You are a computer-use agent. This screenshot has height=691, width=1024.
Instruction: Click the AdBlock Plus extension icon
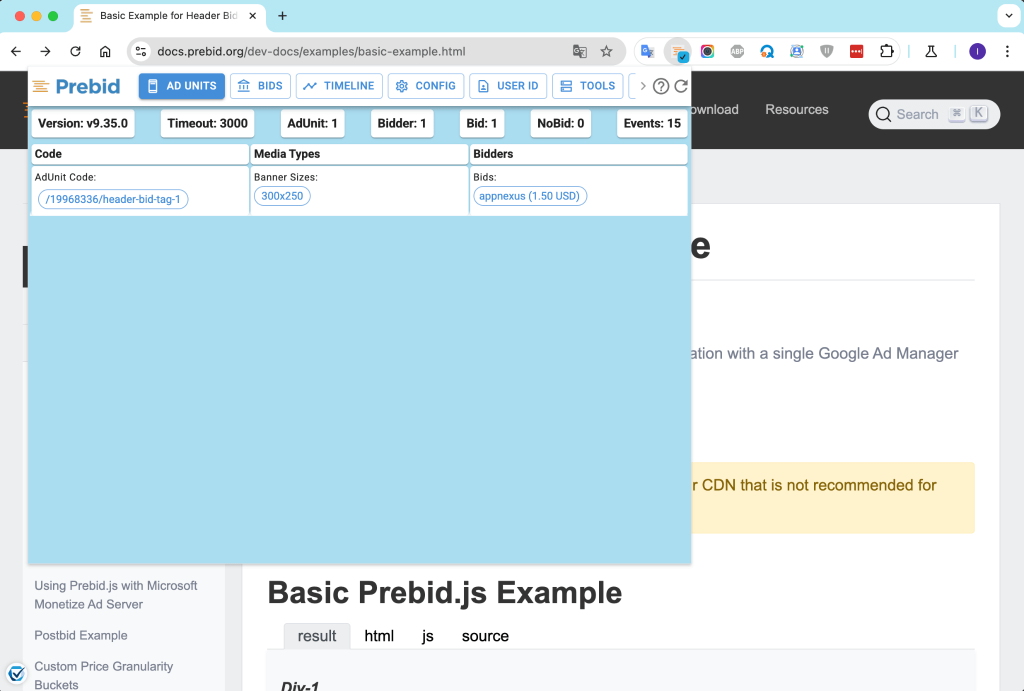737,51
